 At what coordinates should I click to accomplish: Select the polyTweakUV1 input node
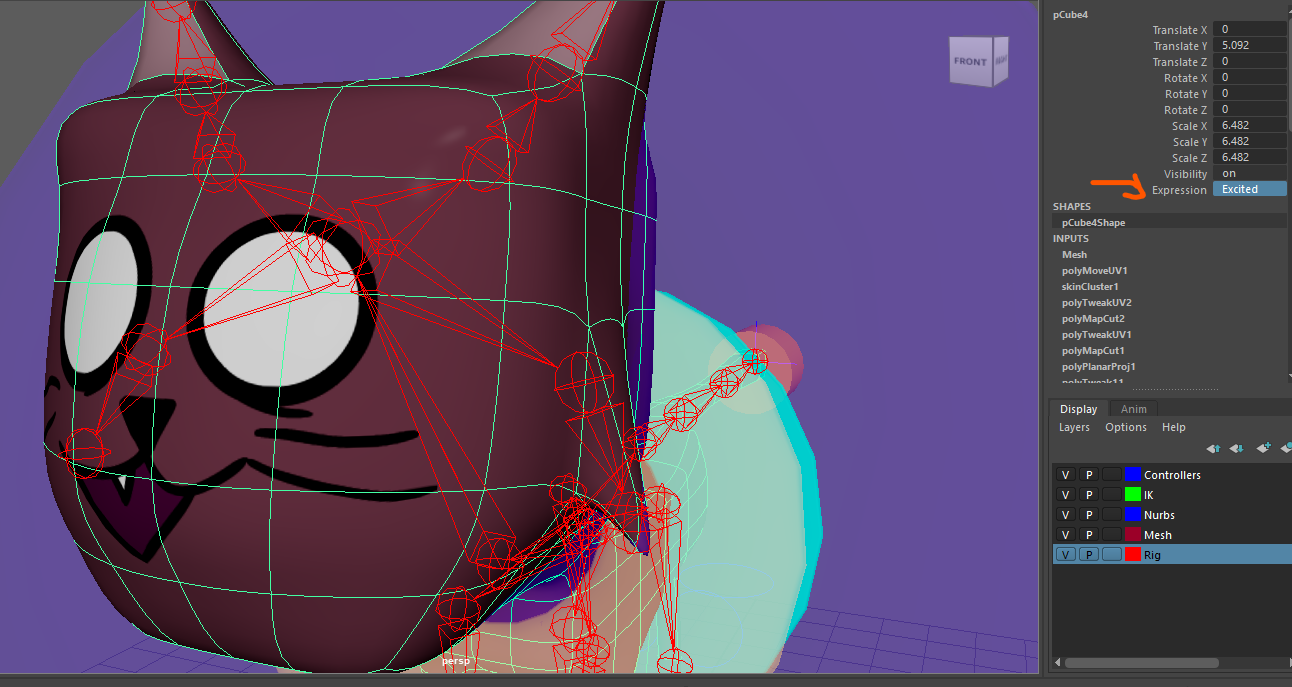pyautogui.click(x=1096, y=334)
